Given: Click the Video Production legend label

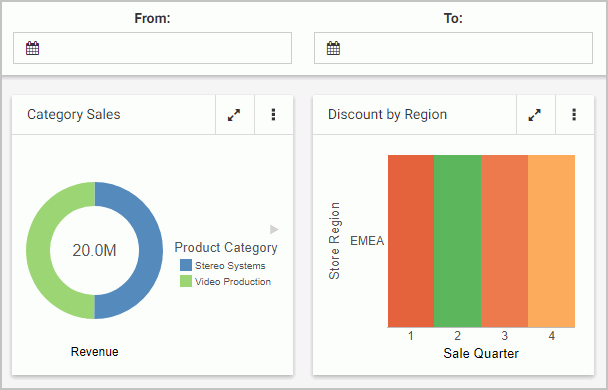Looking at the screenshot, I should tap(233, 281).
